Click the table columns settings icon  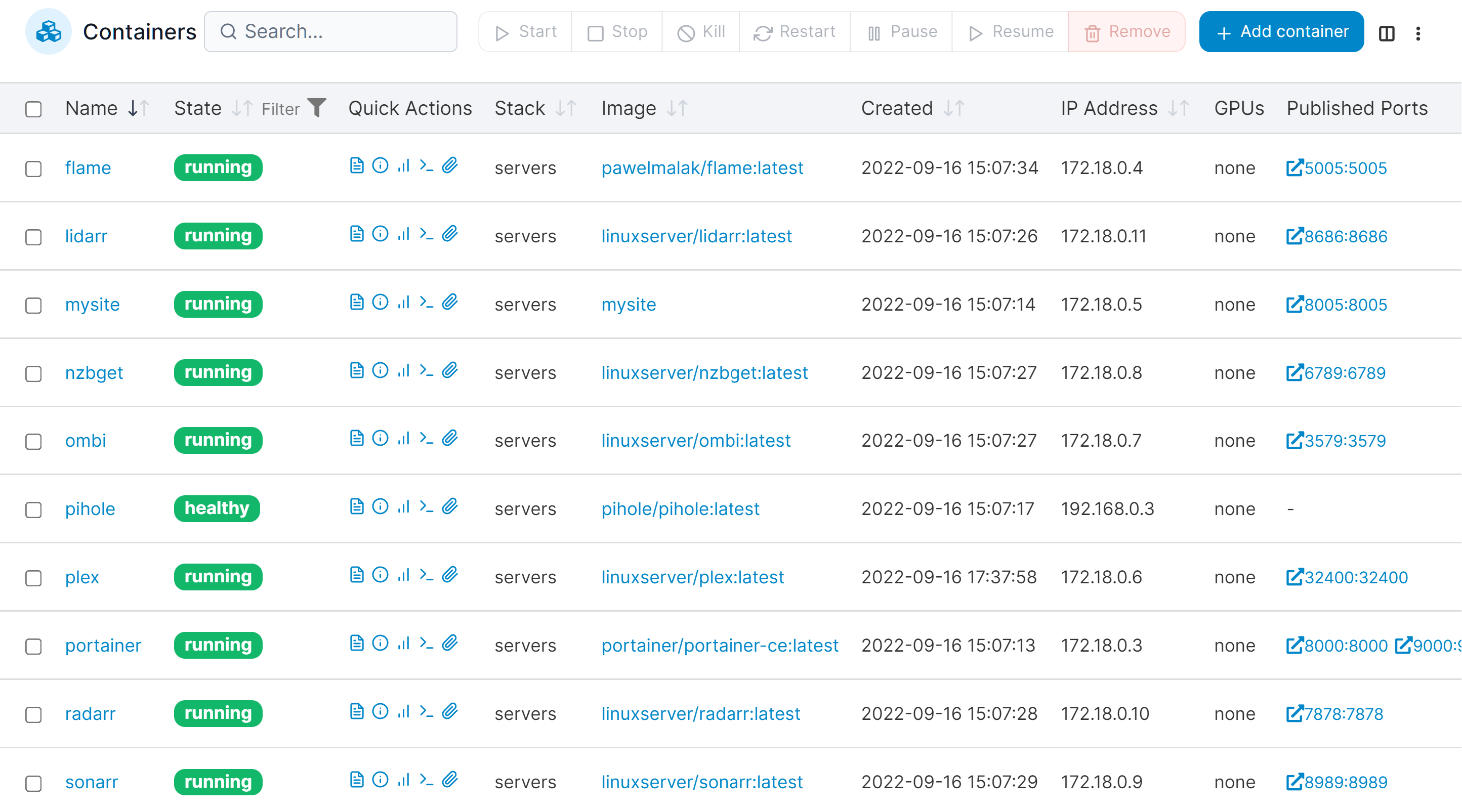point(1387,33)
